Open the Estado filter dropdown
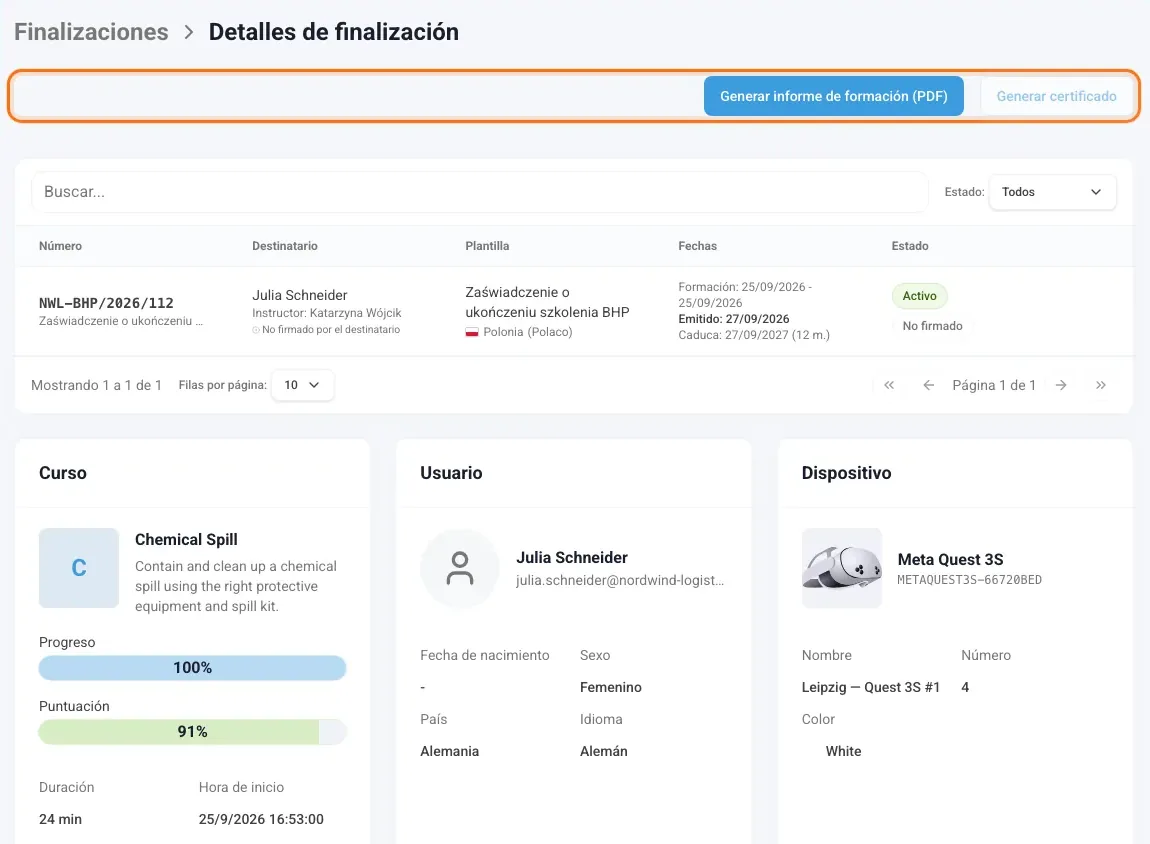This screenshot has width=1150, height=844. pos(1052,192)
